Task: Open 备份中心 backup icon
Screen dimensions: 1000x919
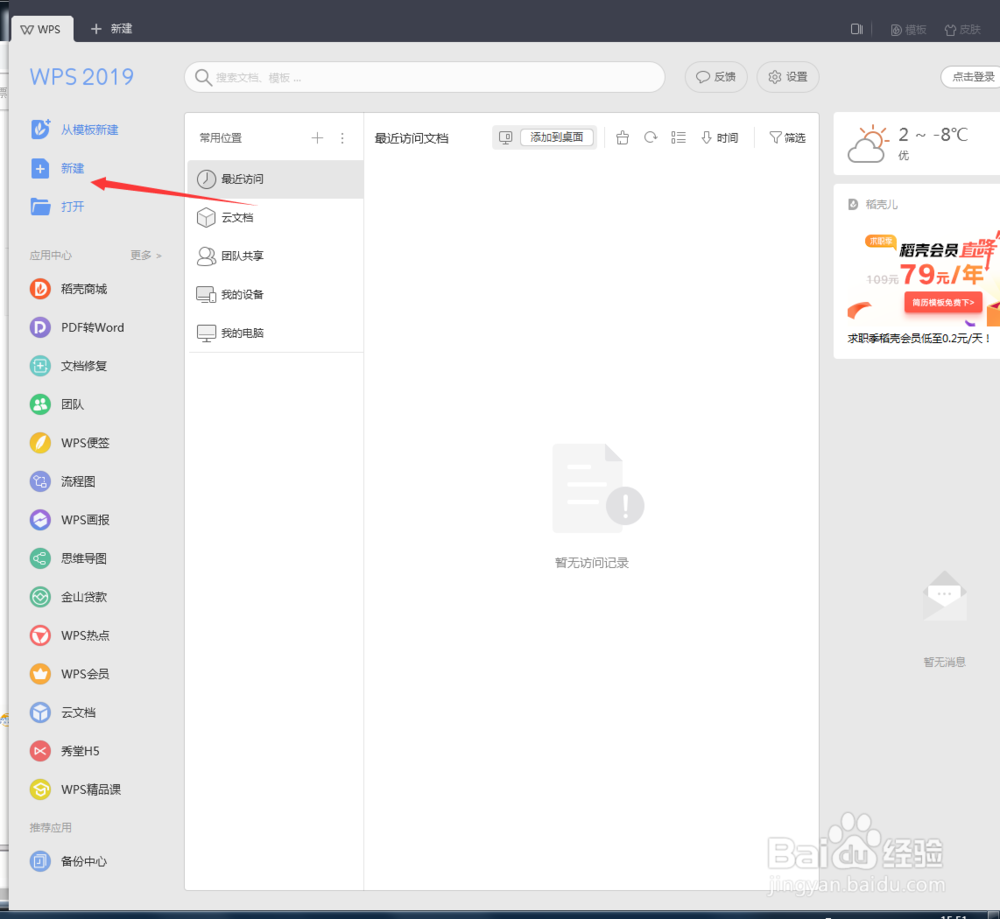Action: [40, 862]
